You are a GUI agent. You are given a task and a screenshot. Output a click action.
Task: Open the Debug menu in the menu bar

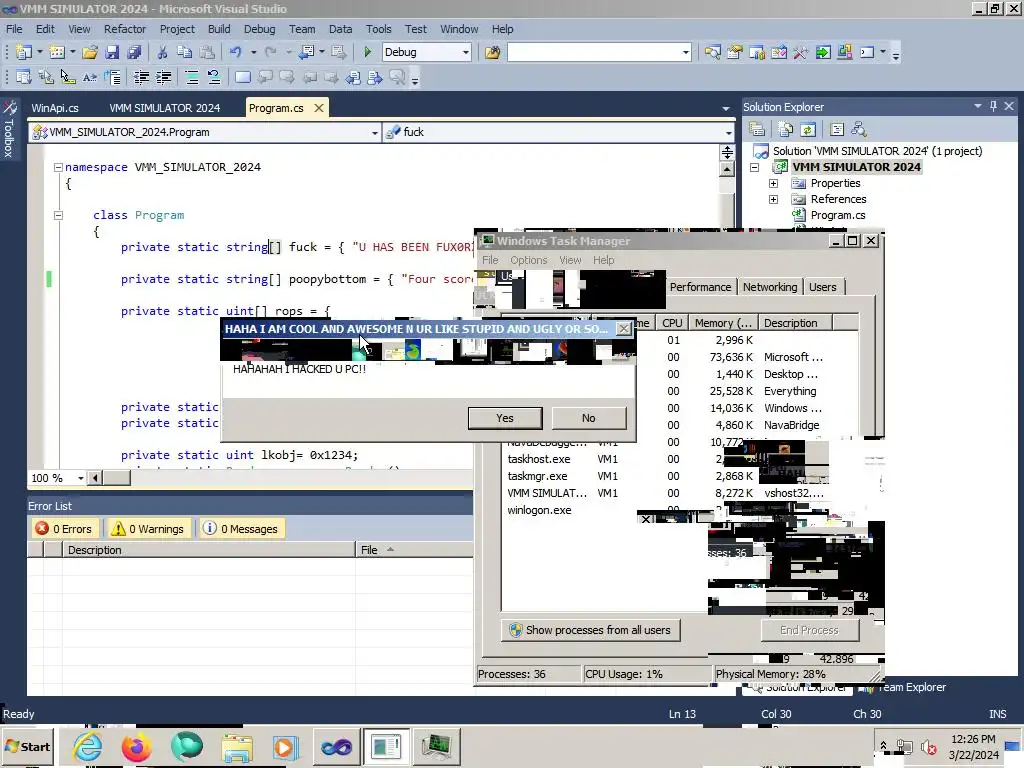(x=259, y=29)
